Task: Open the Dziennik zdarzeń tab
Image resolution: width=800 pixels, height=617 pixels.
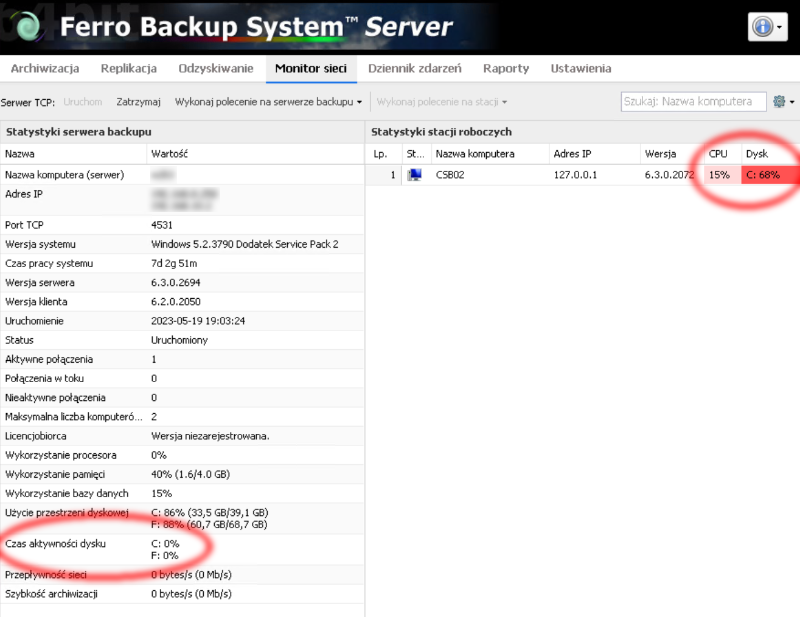Action: click(x=415, y=69)
